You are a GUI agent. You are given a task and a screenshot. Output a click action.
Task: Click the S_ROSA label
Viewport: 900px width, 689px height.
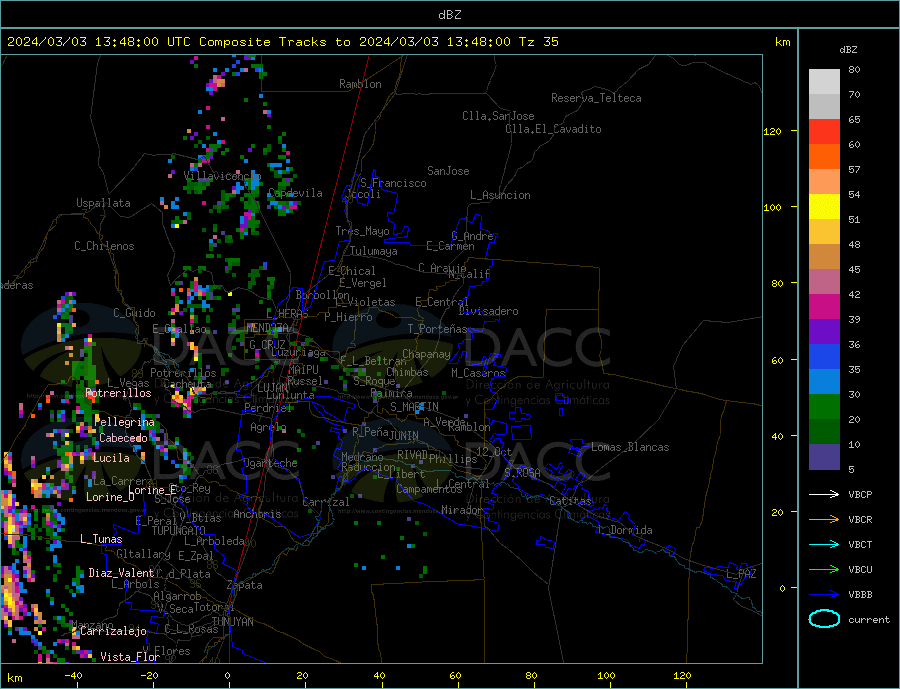click(522, 473)
